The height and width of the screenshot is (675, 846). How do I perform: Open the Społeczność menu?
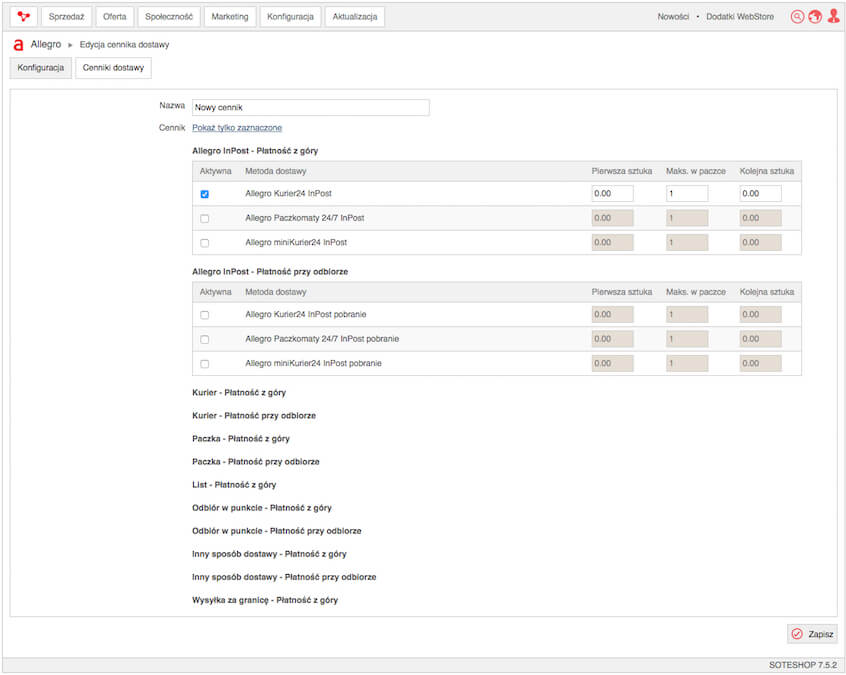point(169,17)
